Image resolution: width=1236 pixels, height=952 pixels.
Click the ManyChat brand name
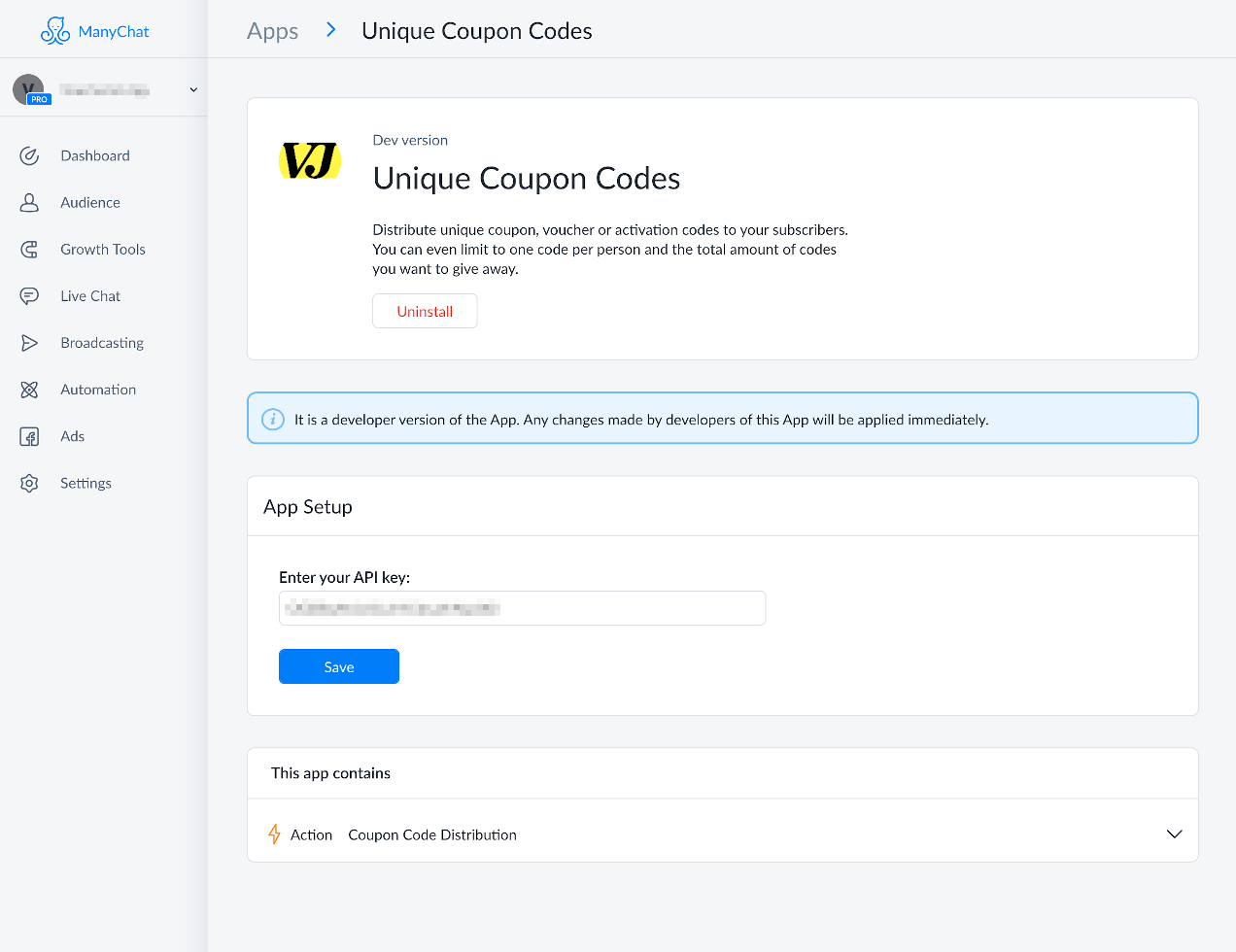click(114, 31)
